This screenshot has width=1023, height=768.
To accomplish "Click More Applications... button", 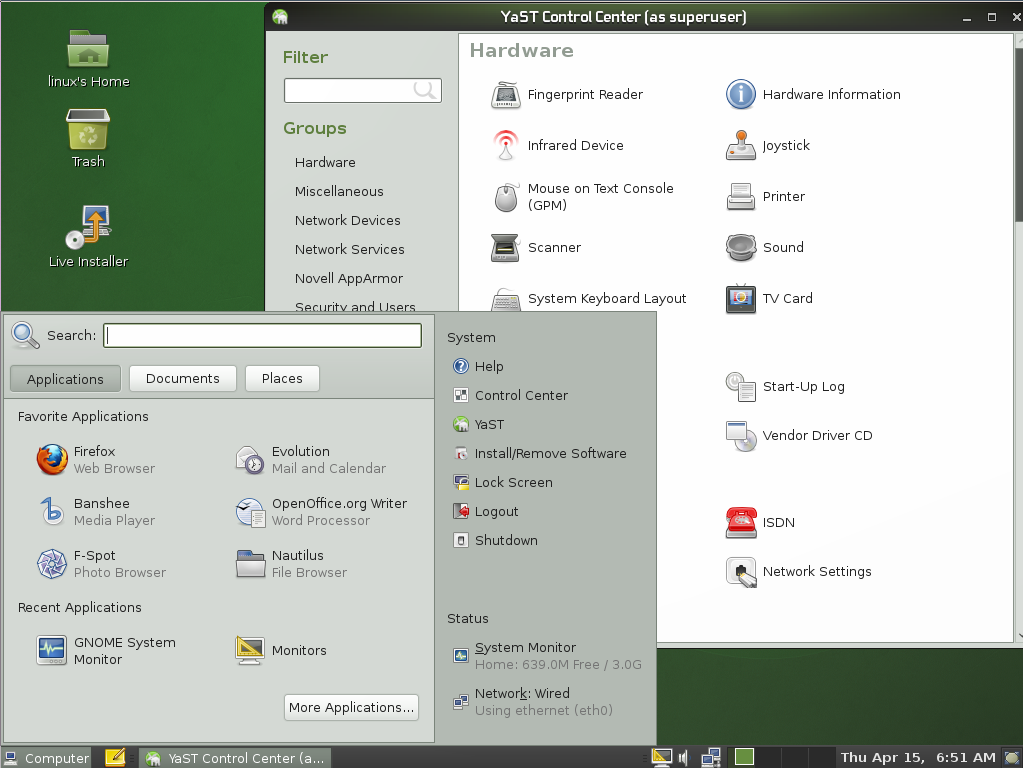I will (x=352, y=707).
